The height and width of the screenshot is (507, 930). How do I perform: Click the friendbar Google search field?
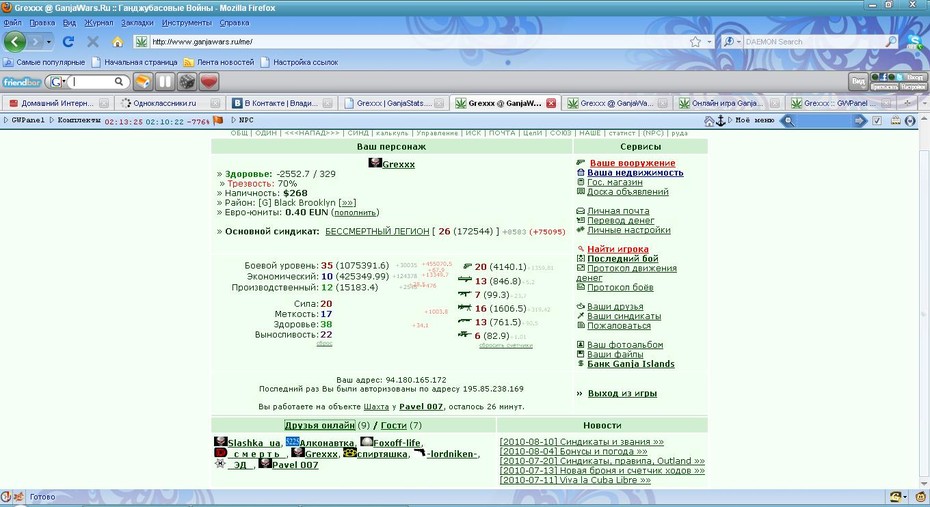click(x=92, y=82)
